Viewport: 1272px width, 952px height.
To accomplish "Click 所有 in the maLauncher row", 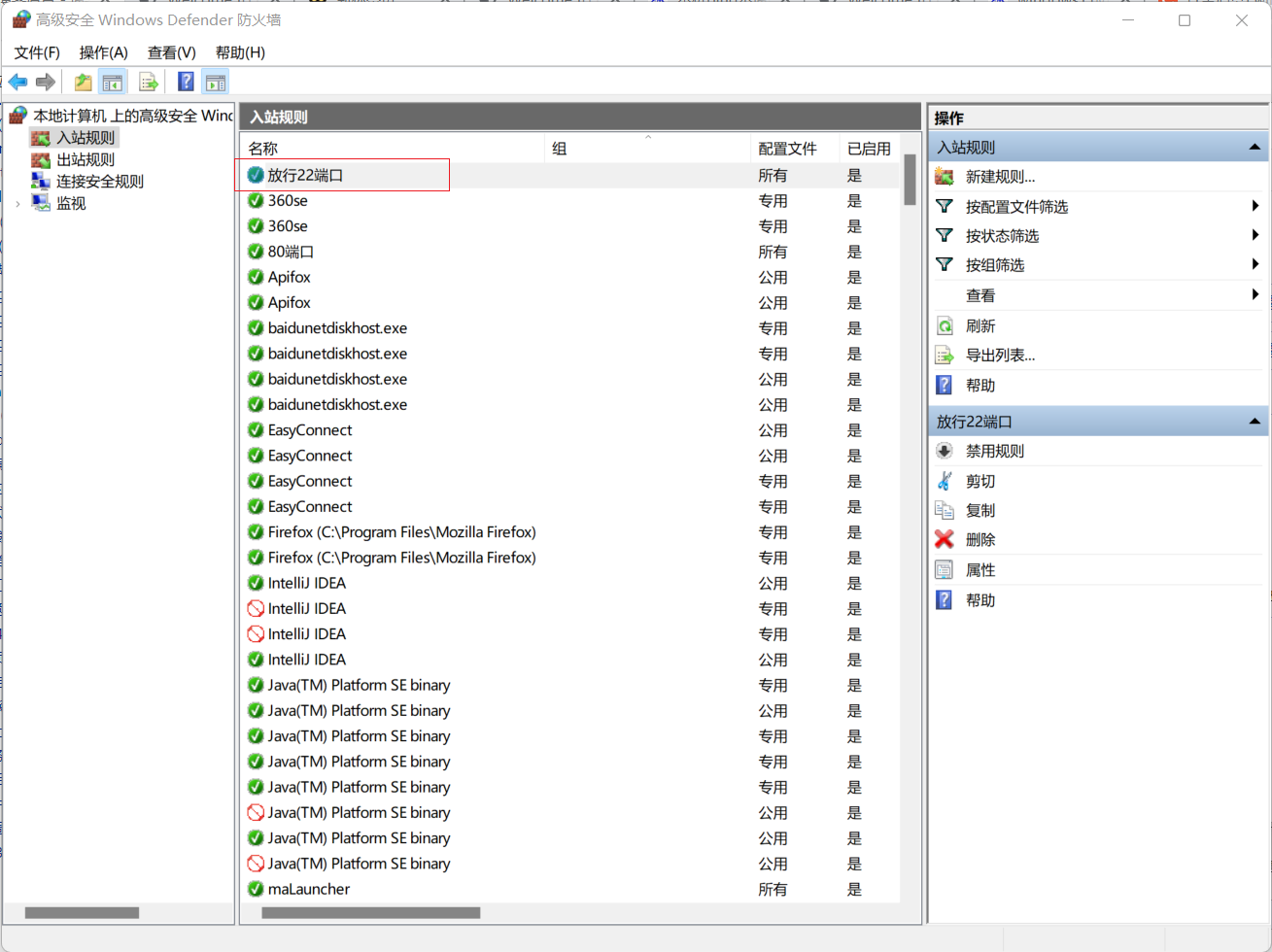I will [773, 889].
